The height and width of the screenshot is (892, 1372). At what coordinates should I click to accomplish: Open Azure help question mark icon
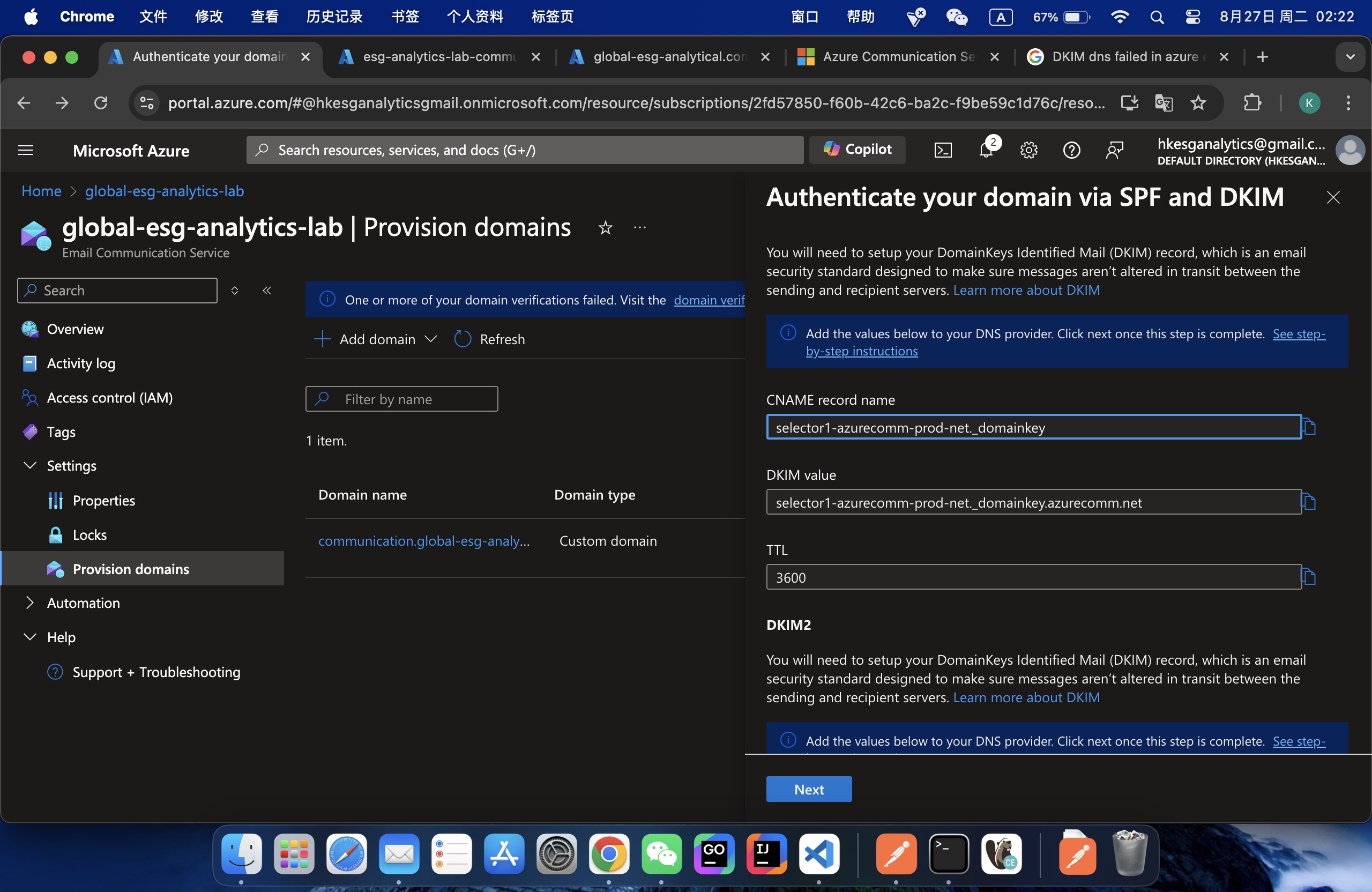click(x=1072, y=151)
